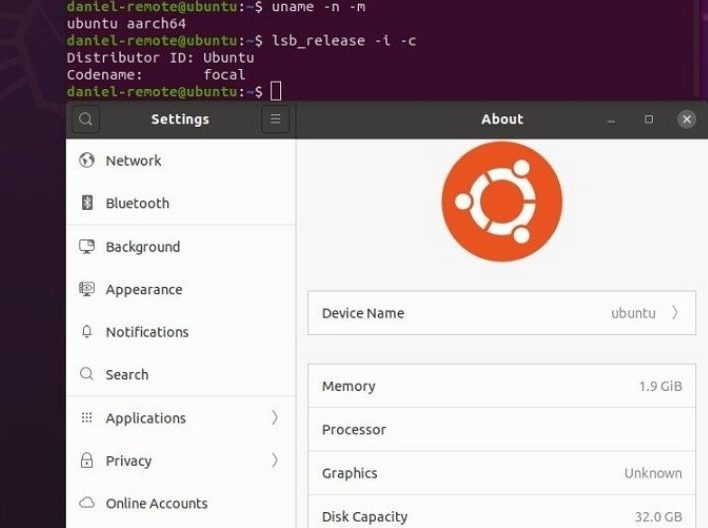Image resolution: width=708 pixels, height=528 pixels.
Task: Click the terminal cursor at the prompt
Action: point(275,91)
